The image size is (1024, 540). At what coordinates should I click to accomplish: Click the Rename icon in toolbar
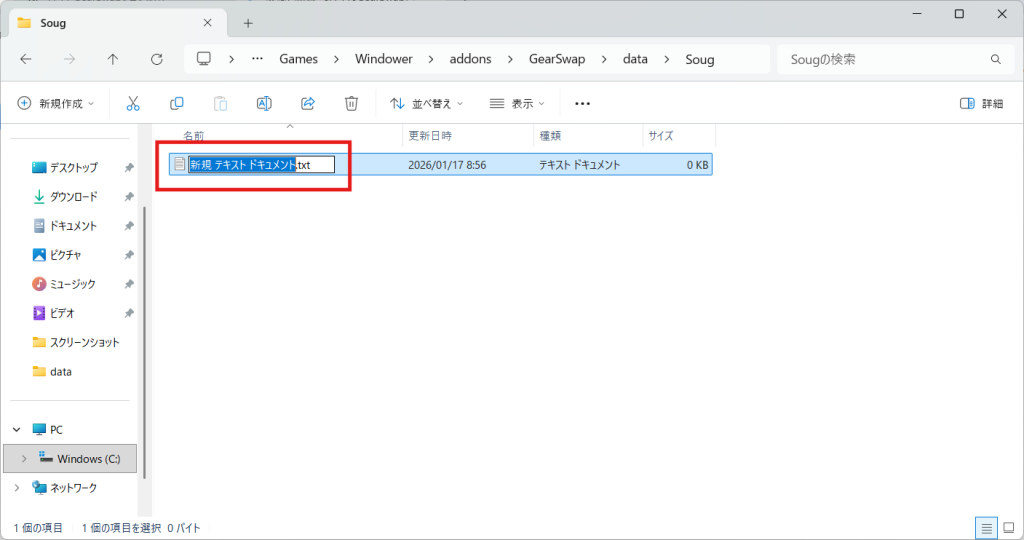click(264, 103)
